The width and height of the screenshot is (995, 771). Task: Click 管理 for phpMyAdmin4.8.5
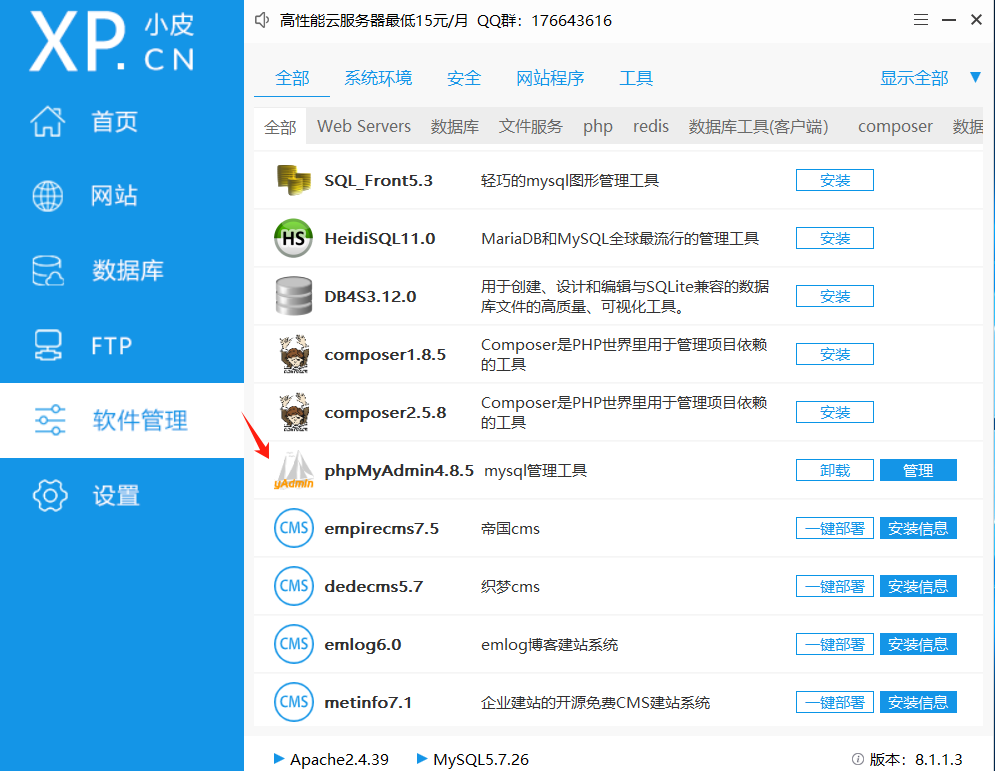[x=918, y=470]
